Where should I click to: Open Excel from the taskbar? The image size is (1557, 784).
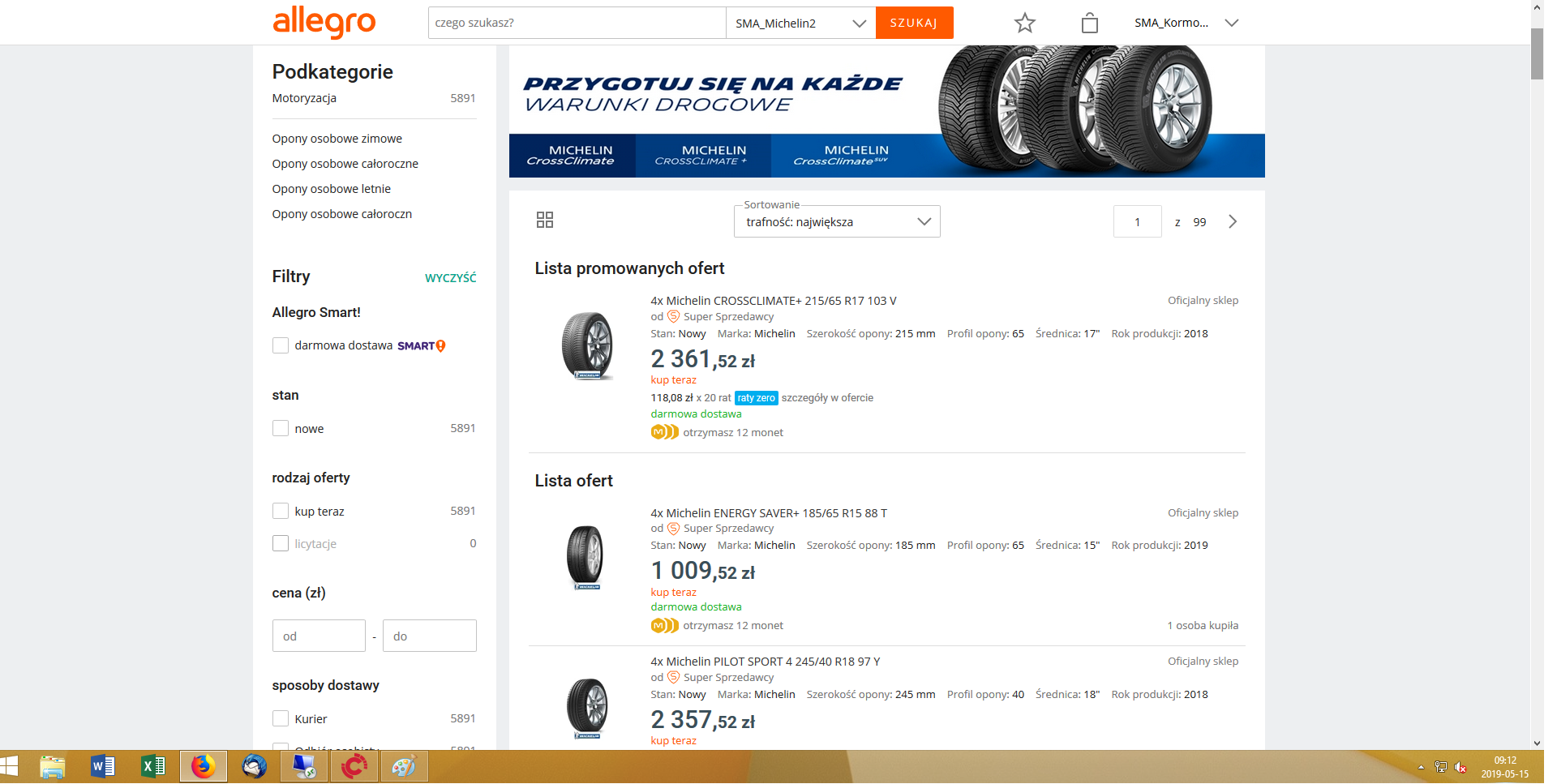click(x=152, y=766)
